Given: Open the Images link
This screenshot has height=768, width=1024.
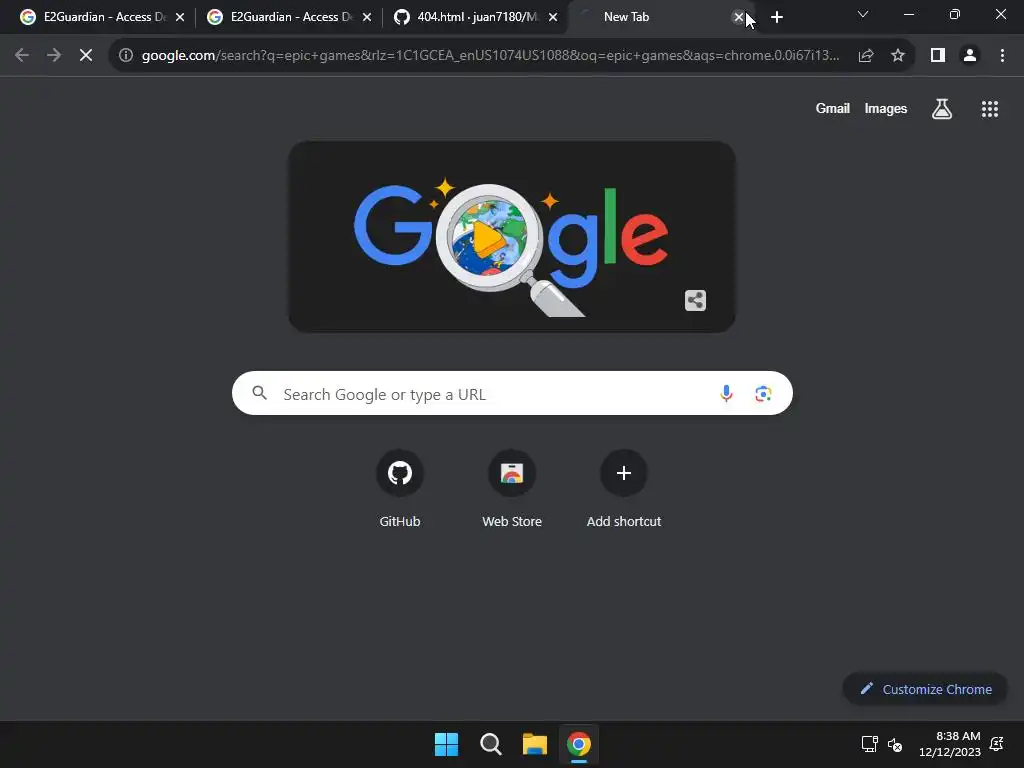Looking at the screenshot, I should (x=886, y=109).
